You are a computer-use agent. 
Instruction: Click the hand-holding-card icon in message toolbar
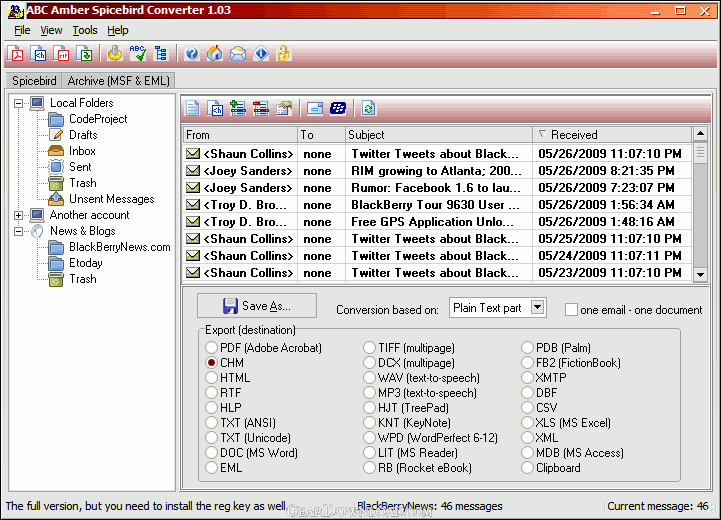(x=284, y=109)
